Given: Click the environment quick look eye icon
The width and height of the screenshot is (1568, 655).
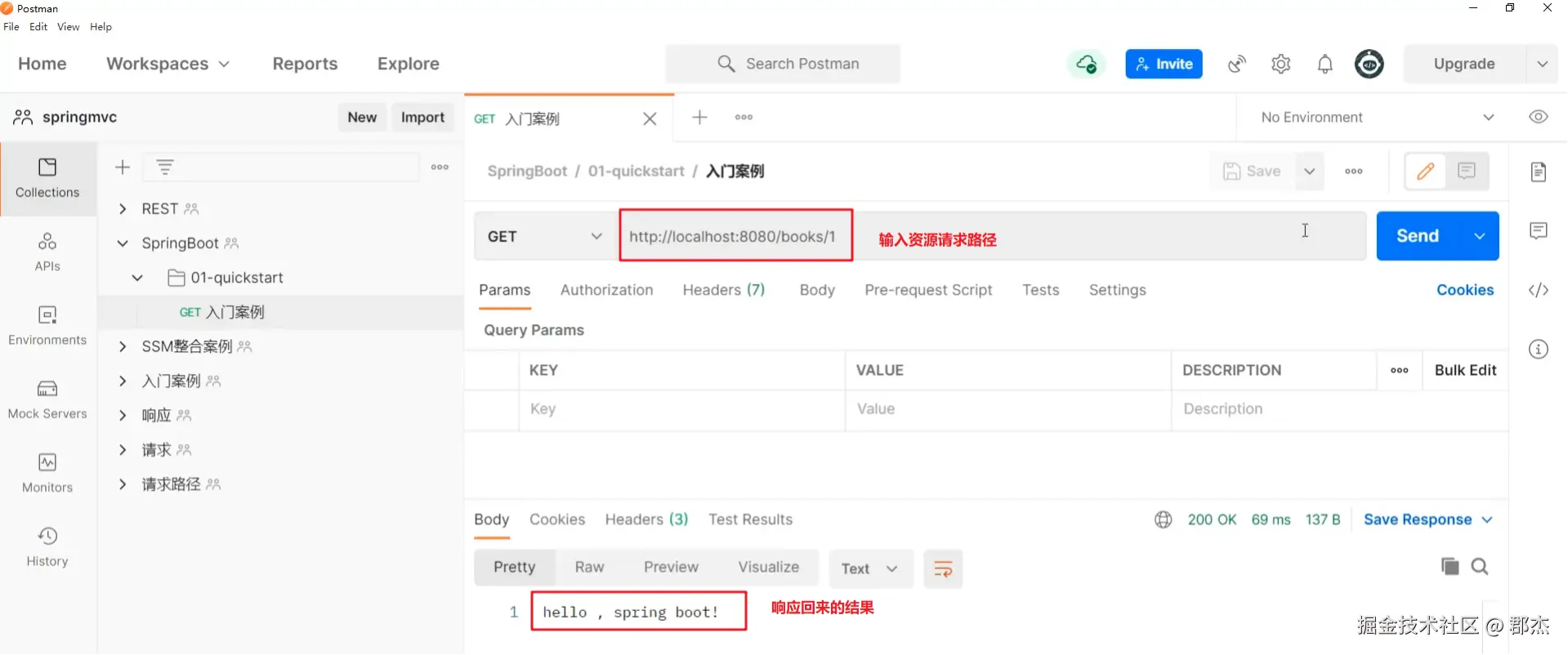Looking at the screenshot, I should tap(1539, 117).
